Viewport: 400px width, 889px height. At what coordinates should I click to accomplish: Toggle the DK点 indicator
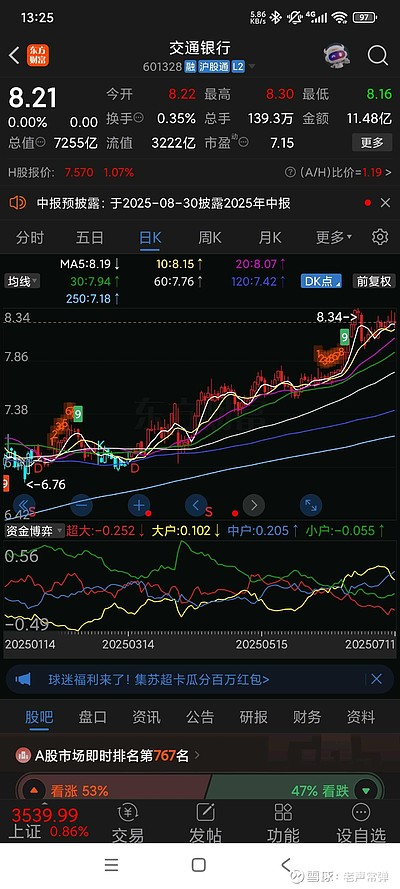point(321,281)
